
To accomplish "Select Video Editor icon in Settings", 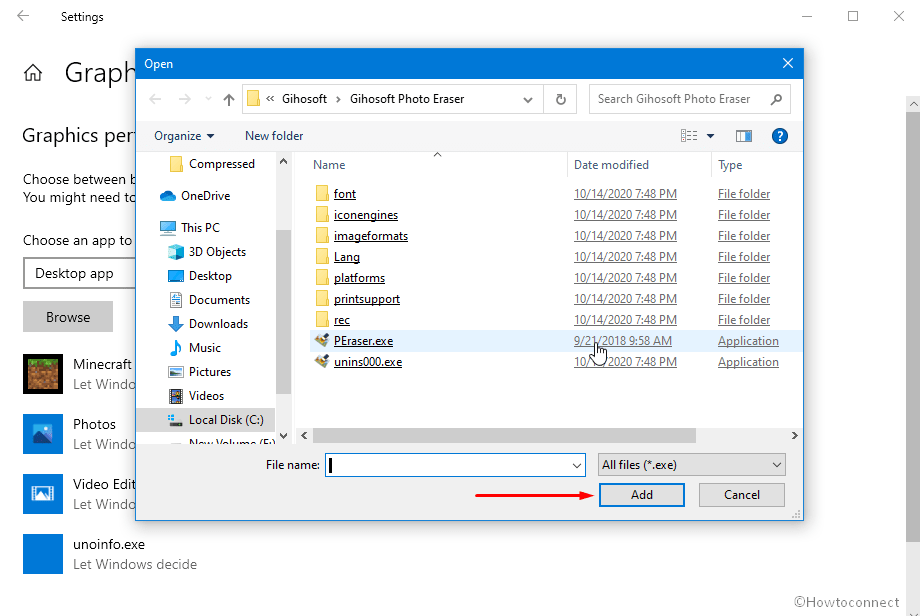I will click(43, 494).
